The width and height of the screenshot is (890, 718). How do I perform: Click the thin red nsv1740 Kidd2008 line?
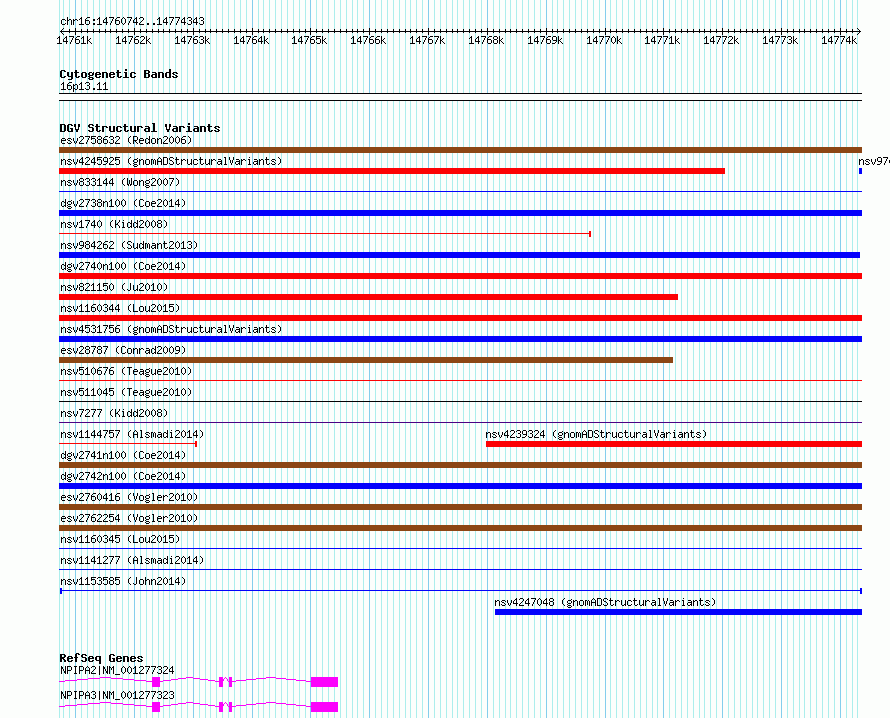(325, 234)
